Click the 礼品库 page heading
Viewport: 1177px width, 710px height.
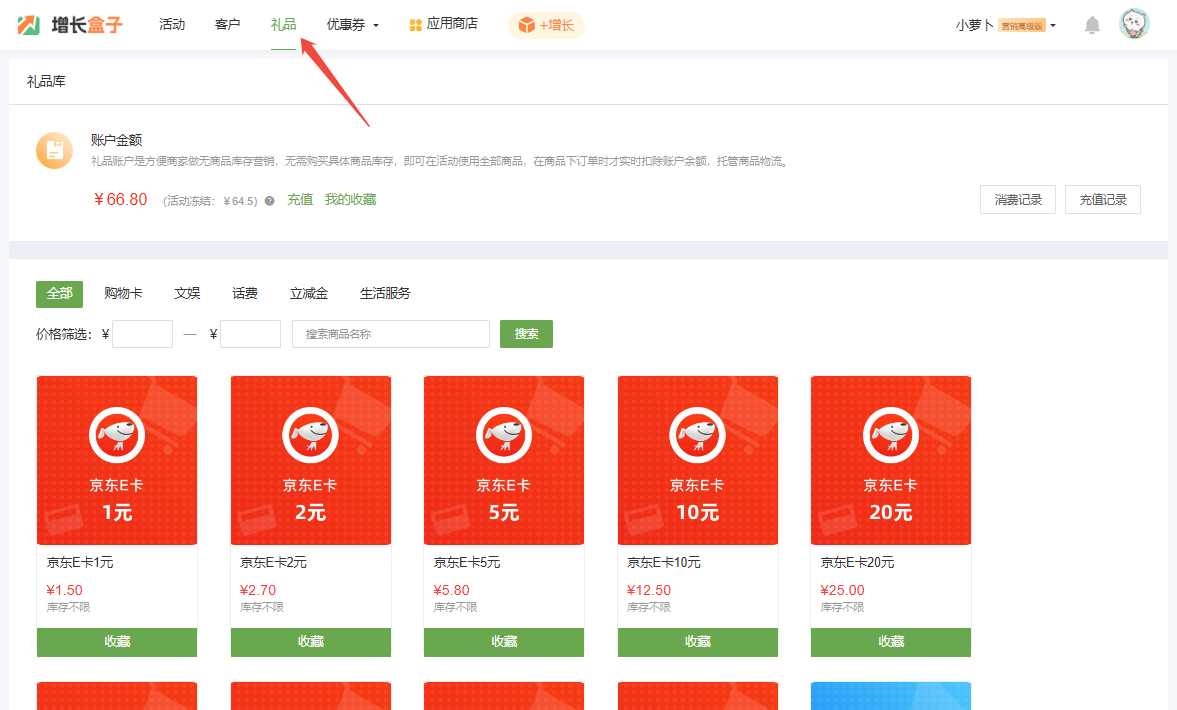coord(46,82)
